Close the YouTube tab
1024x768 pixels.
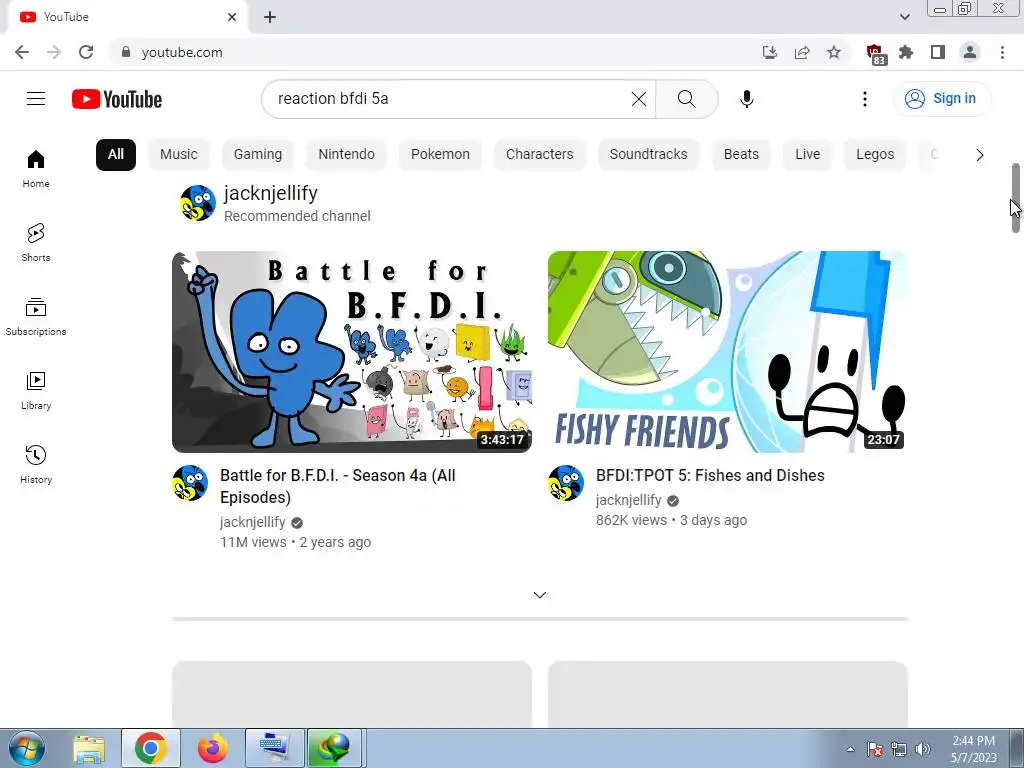coord(232,17)
